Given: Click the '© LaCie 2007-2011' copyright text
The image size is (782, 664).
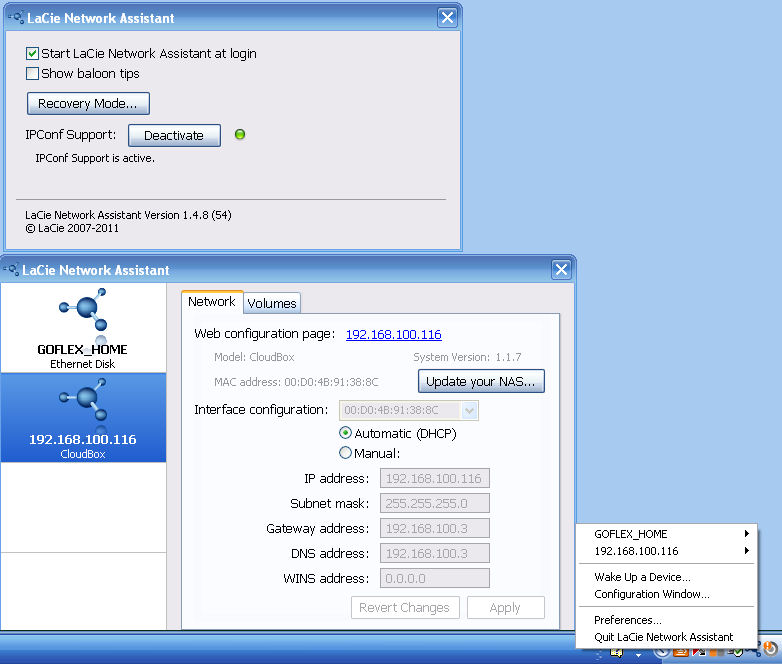Looking at the screenshot, I should click(x=72, y=228).
